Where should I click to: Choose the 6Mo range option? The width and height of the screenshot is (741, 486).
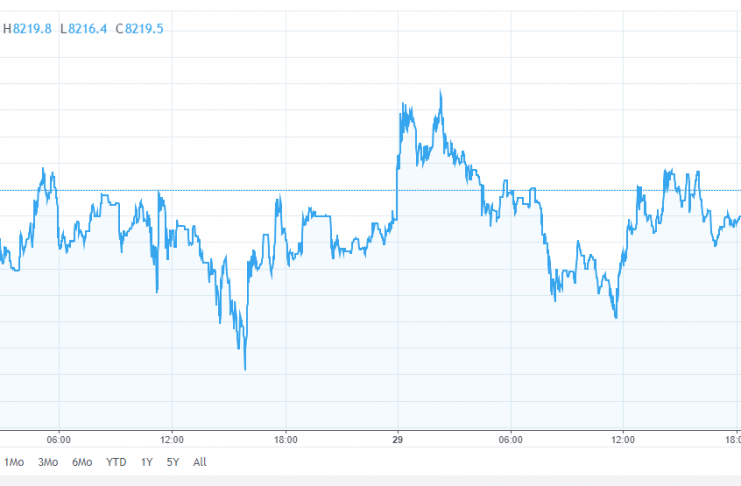tap(82, 462)
